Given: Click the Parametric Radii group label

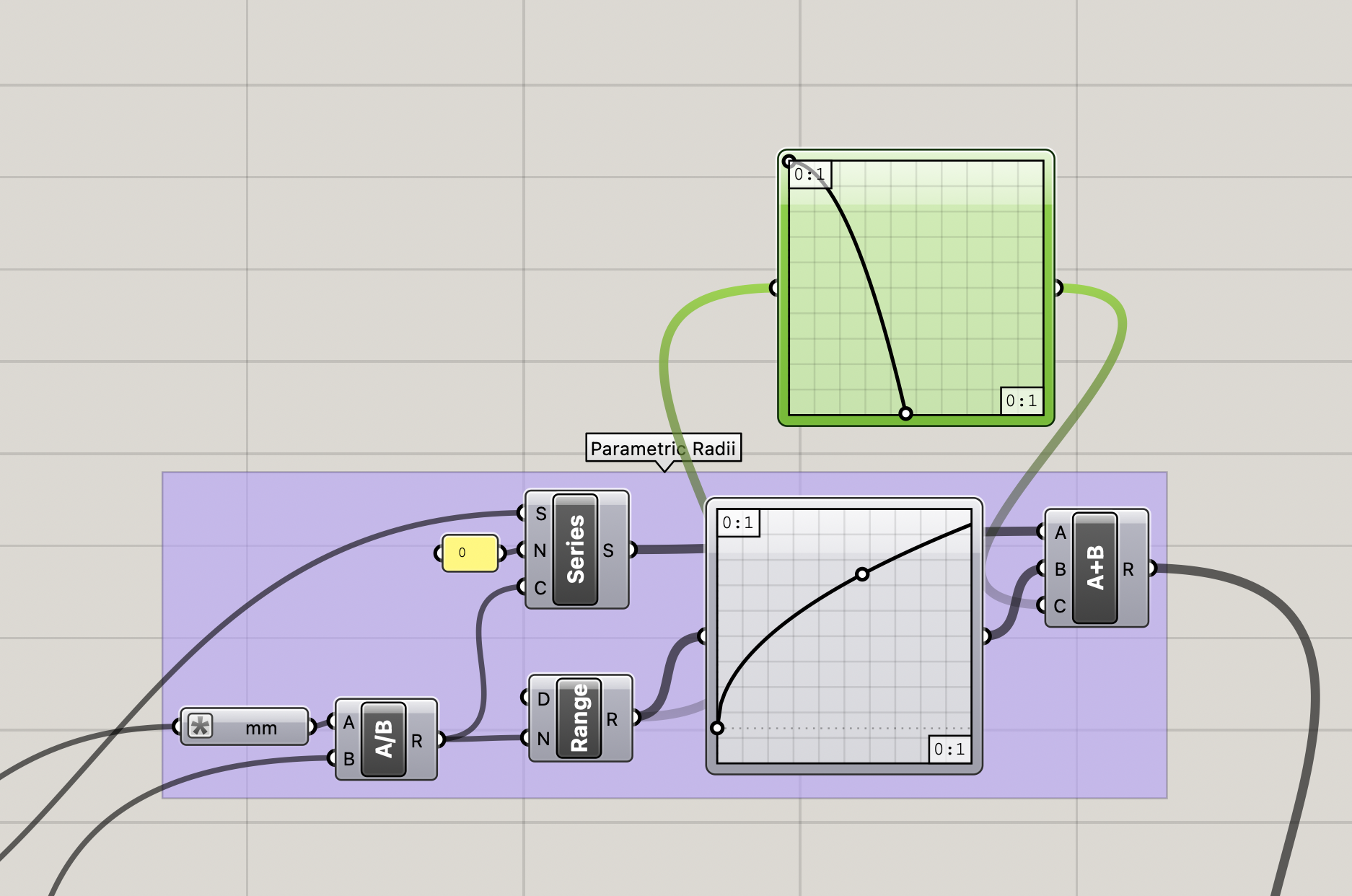Looking at the screenshot, I should point(663,448).
